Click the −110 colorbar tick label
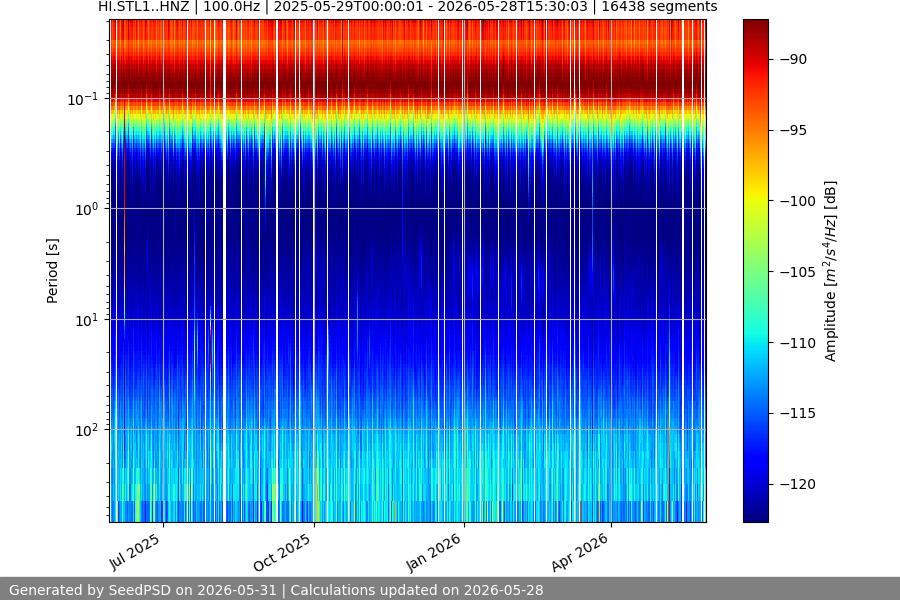Viewport: 900px width, 600px height. pyautogui.click(x=797, y=343)
